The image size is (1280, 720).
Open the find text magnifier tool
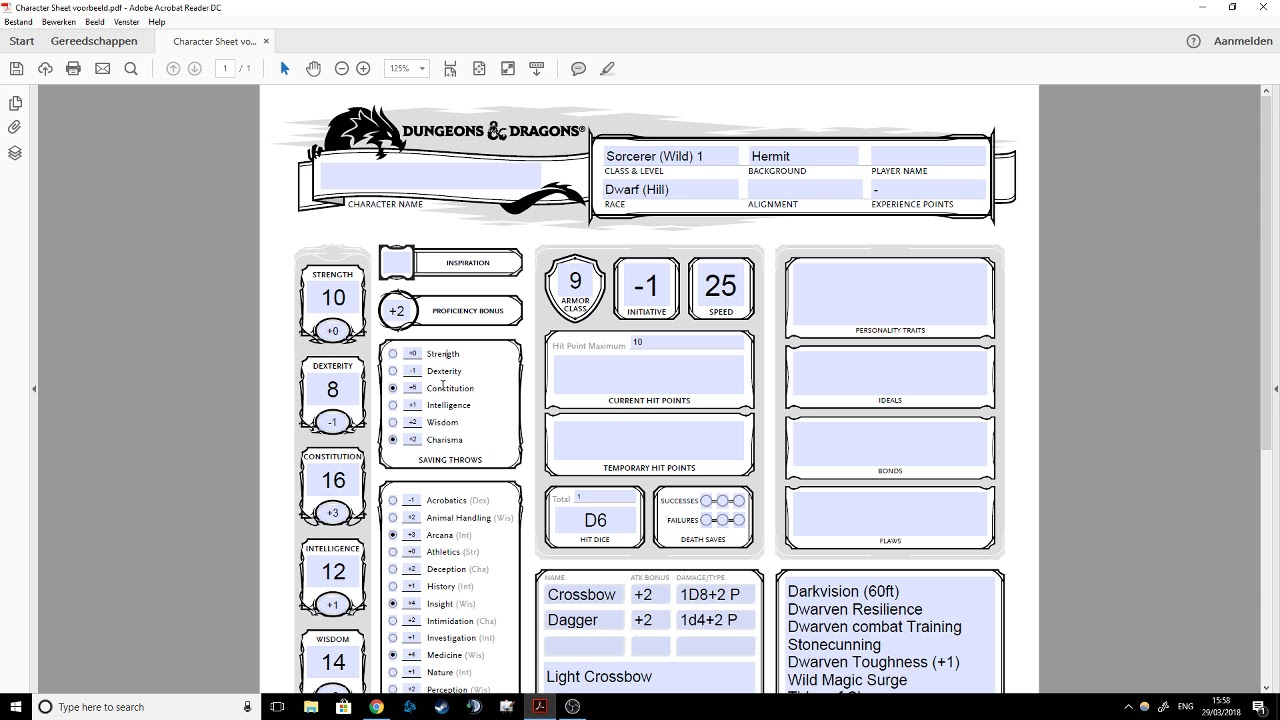pyautogui.click(x=131, y=68)
